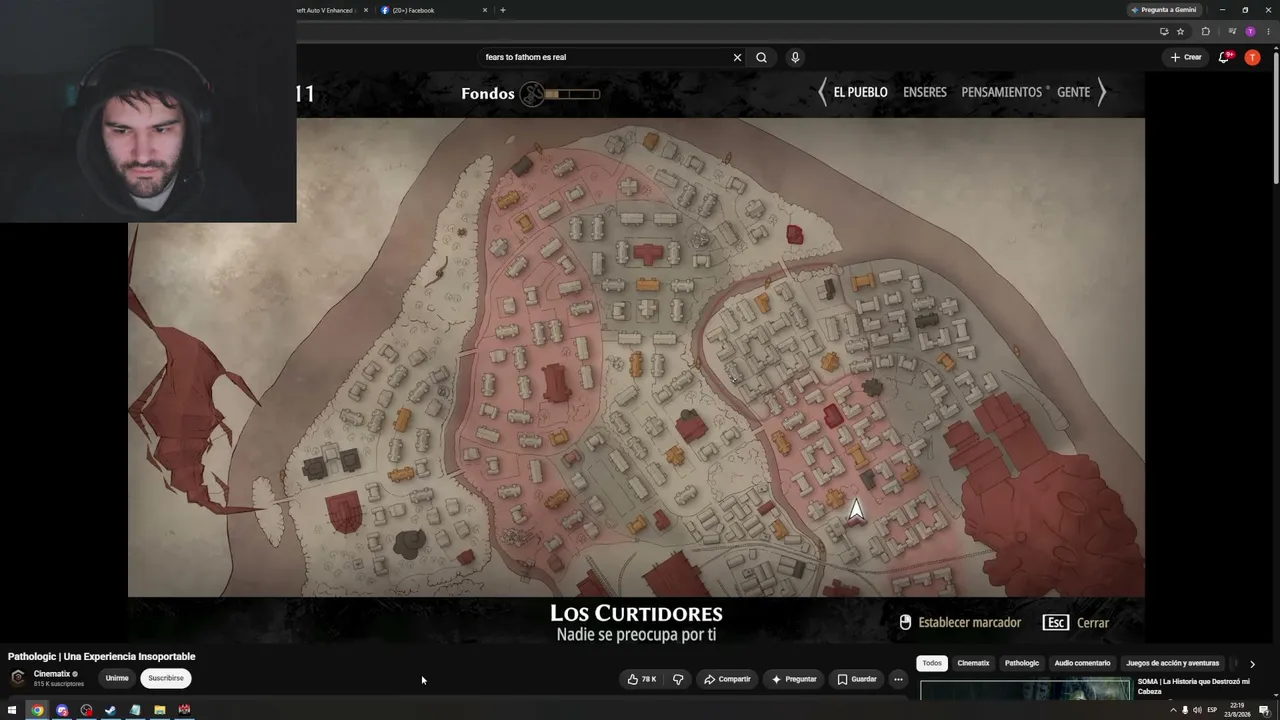1280x720 pixels.
Task: Select the Todos filter chip
Action: click(932, 663)
